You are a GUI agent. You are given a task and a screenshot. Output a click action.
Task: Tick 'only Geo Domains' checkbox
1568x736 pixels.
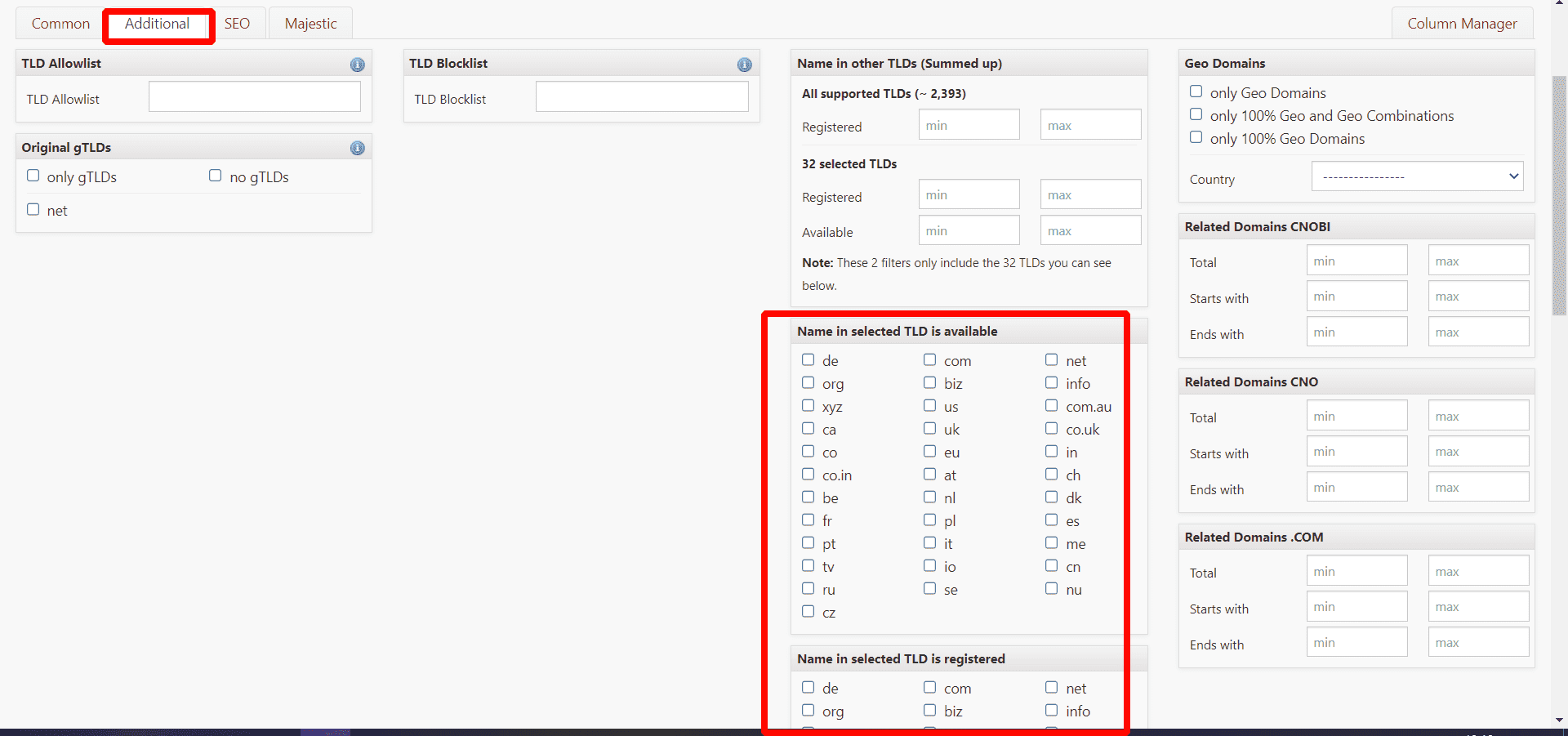point(1196,91)
